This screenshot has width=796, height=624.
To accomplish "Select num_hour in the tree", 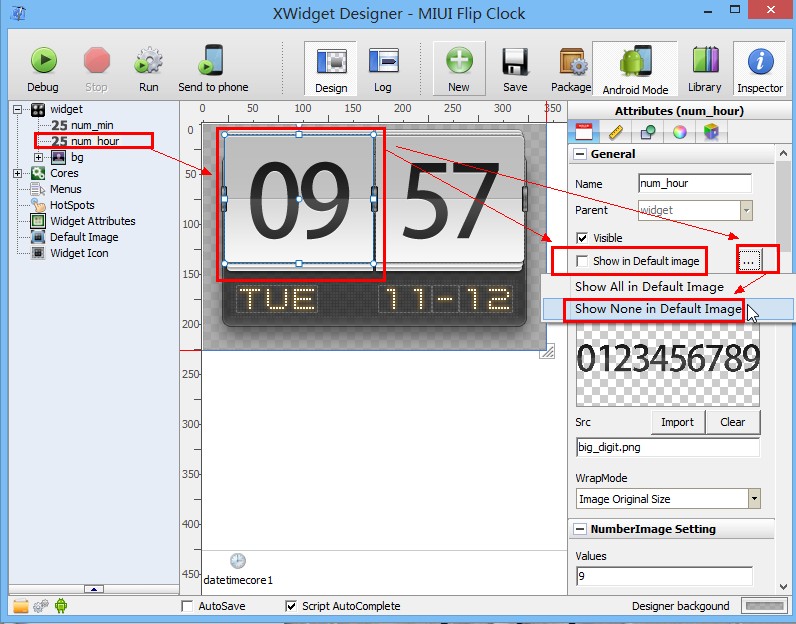I will 95,141.
